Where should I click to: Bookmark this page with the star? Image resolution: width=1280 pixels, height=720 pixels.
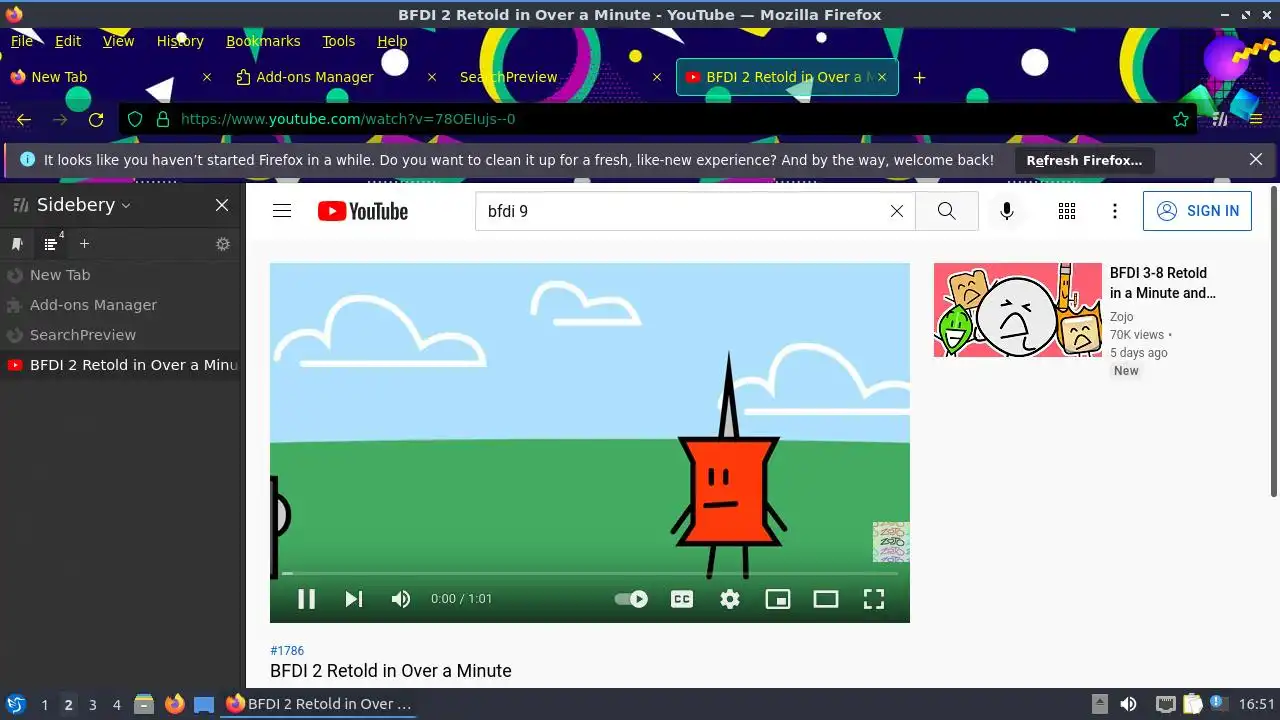tap(1181, 119)
